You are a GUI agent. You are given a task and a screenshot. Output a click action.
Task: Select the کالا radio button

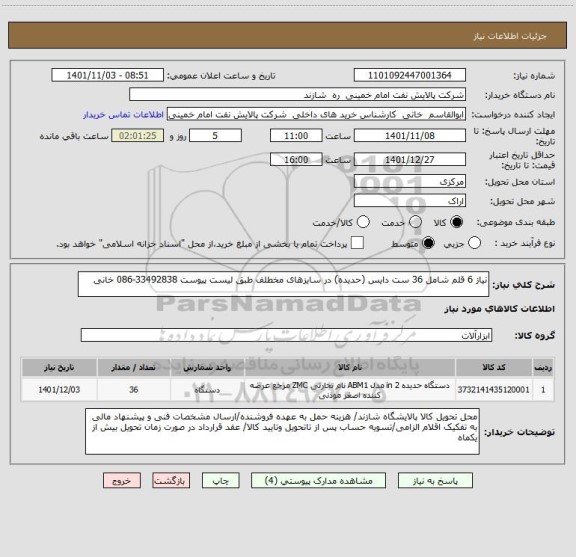(x=457, y=222)
